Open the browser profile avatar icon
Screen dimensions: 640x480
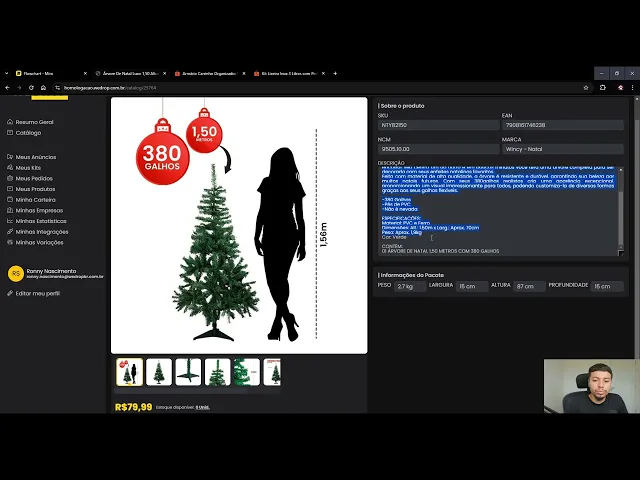[620, 87]
